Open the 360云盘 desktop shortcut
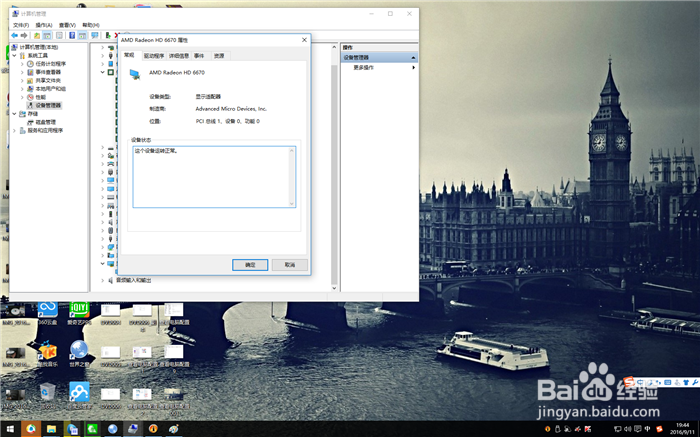Image resolution: width=700 pixels, height=437 pixels. pyautogui.click(x=48, y=312)
